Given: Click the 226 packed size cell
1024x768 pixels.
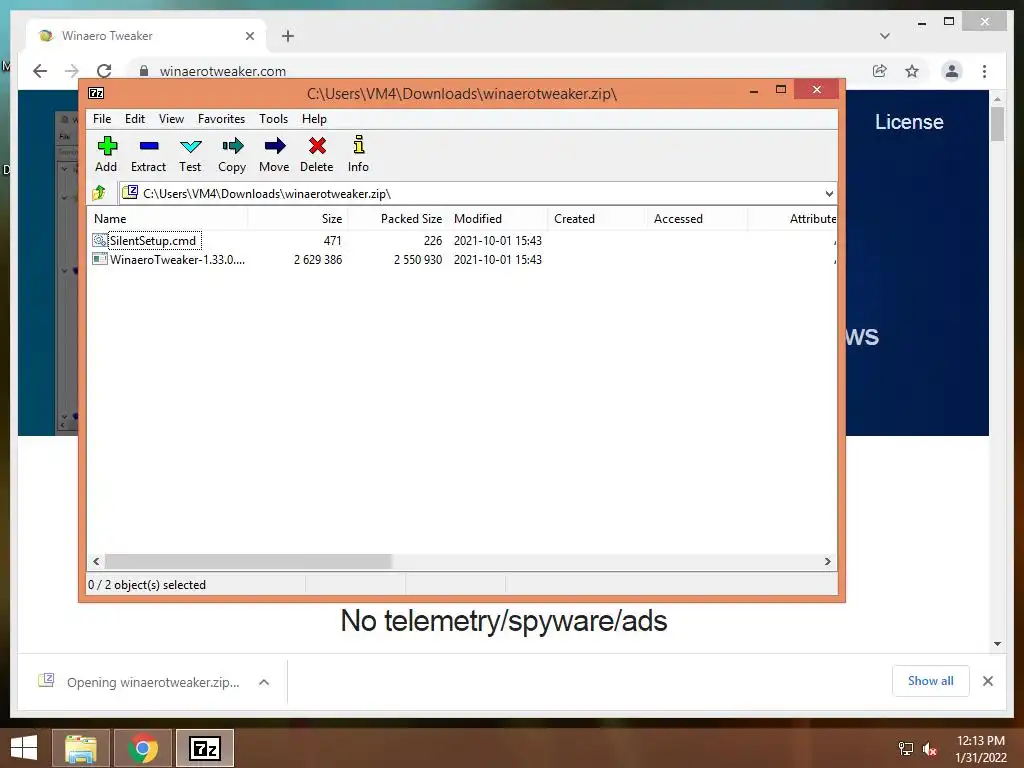Looking at the screenshot, I should point(433,241).
